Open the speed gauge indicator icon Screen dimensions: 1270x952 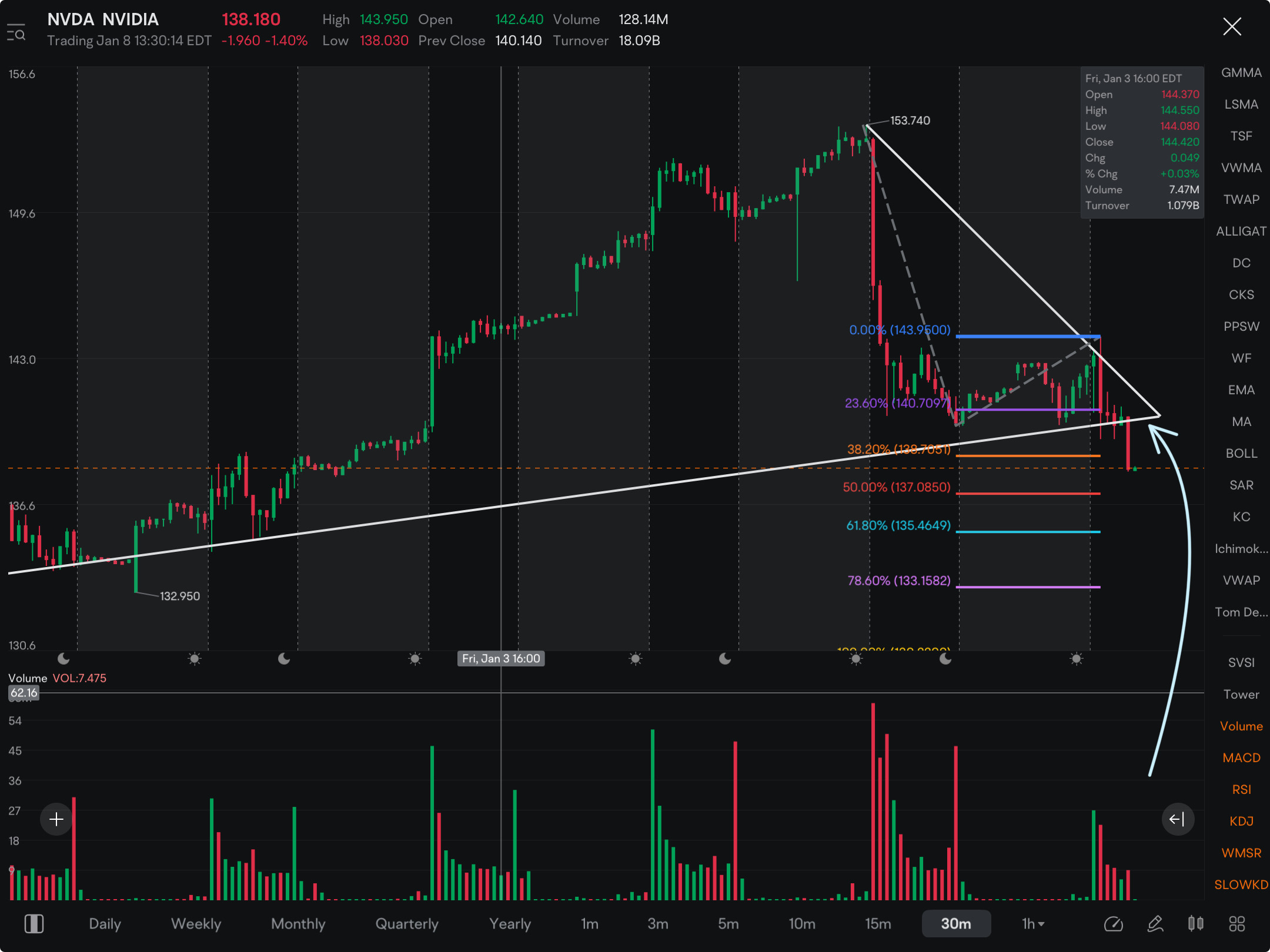pos(1113,924)
